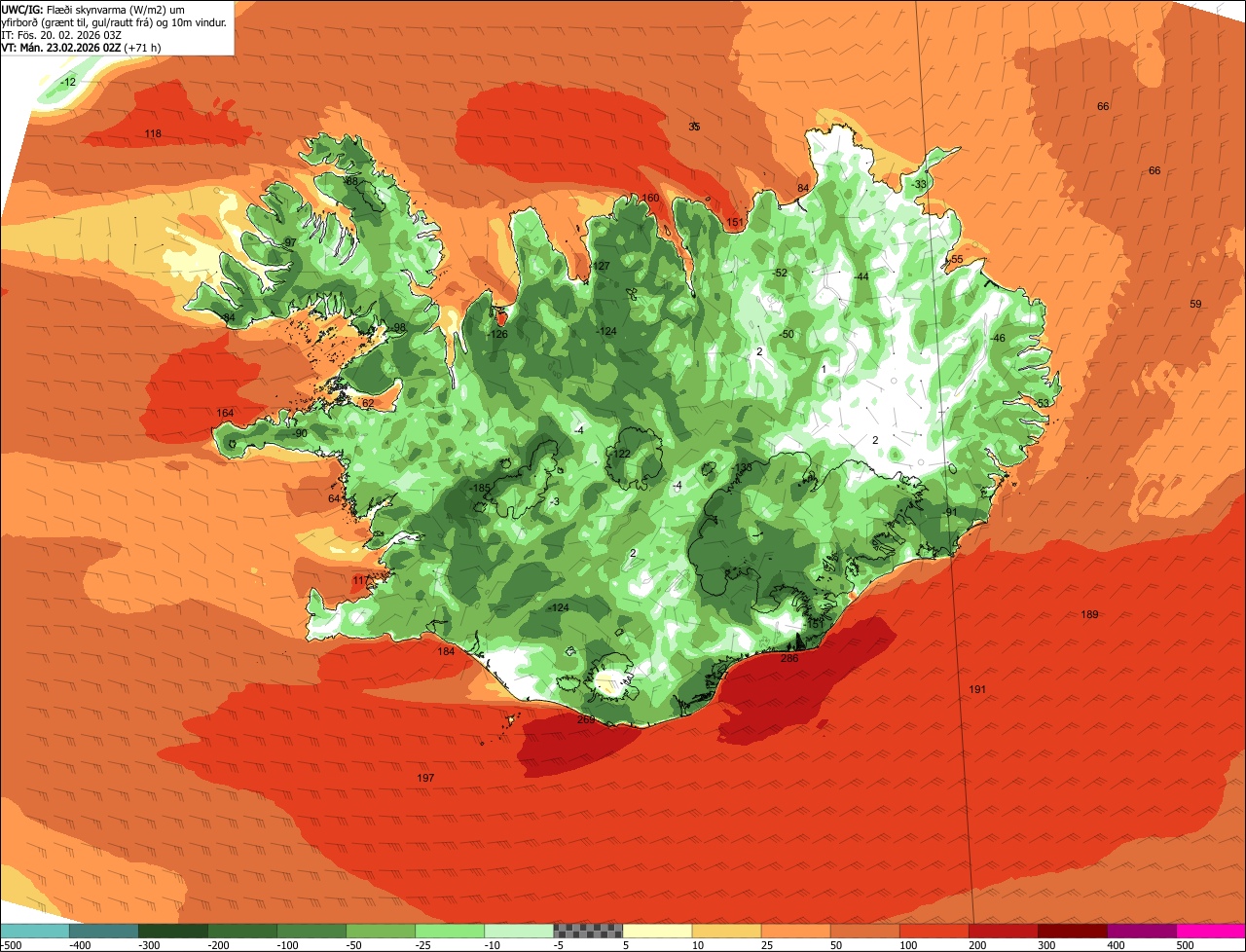The image size is (1246, 952).
Task: Click the map value '84' on the northeast coast
Action: (x=803, y=189)
